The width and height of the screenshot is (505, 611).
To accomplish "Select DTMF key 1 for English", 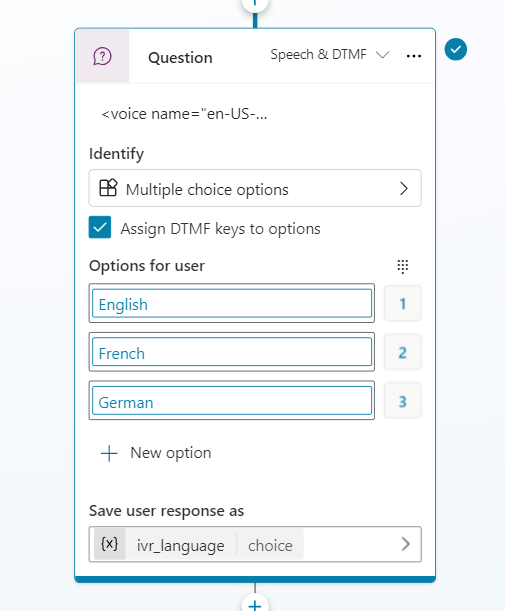I will tap(403, 304).
